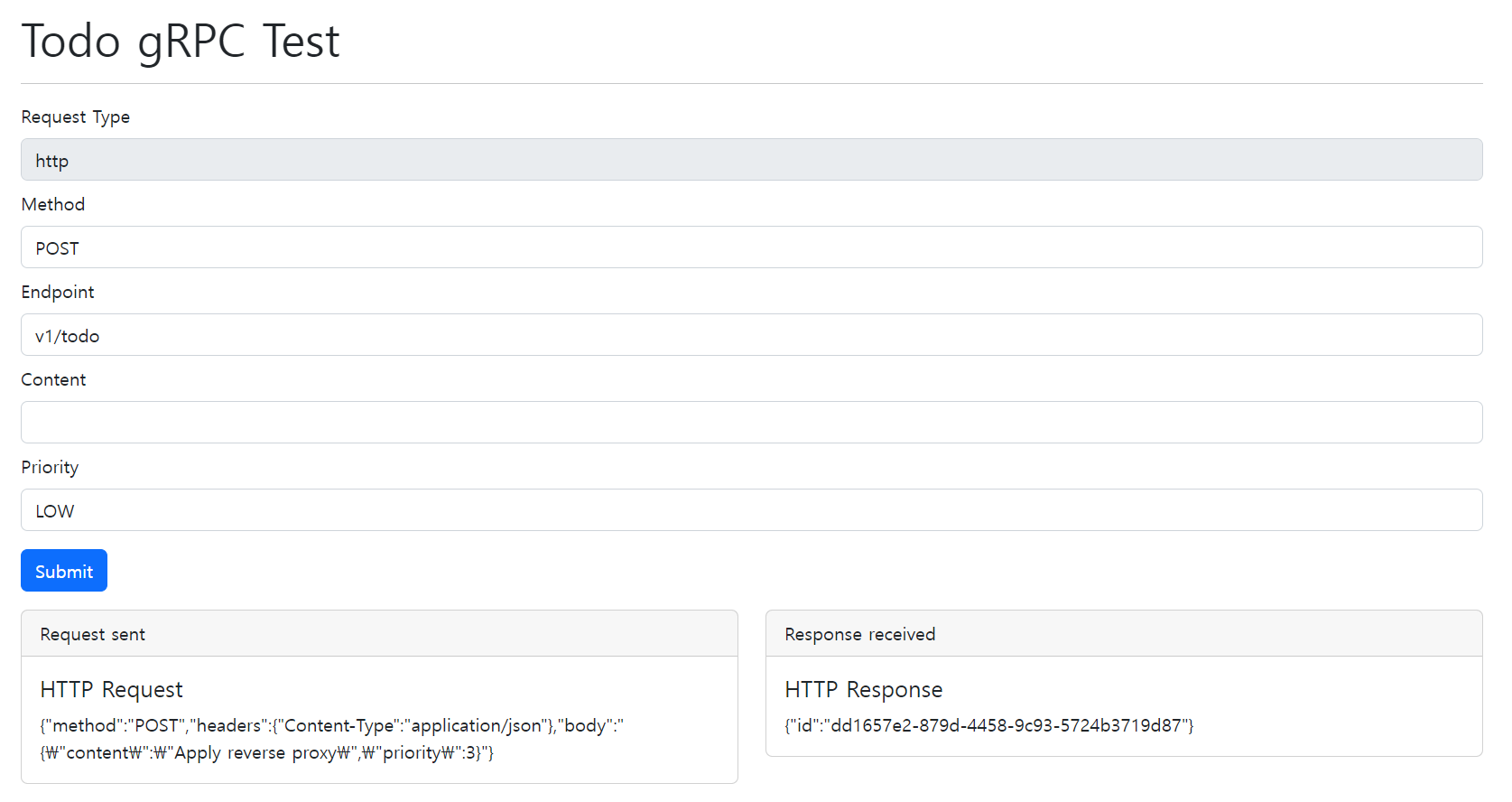Click the "Endpoint" label
This screenshot has height=802, width=1512.
(58, 293)
